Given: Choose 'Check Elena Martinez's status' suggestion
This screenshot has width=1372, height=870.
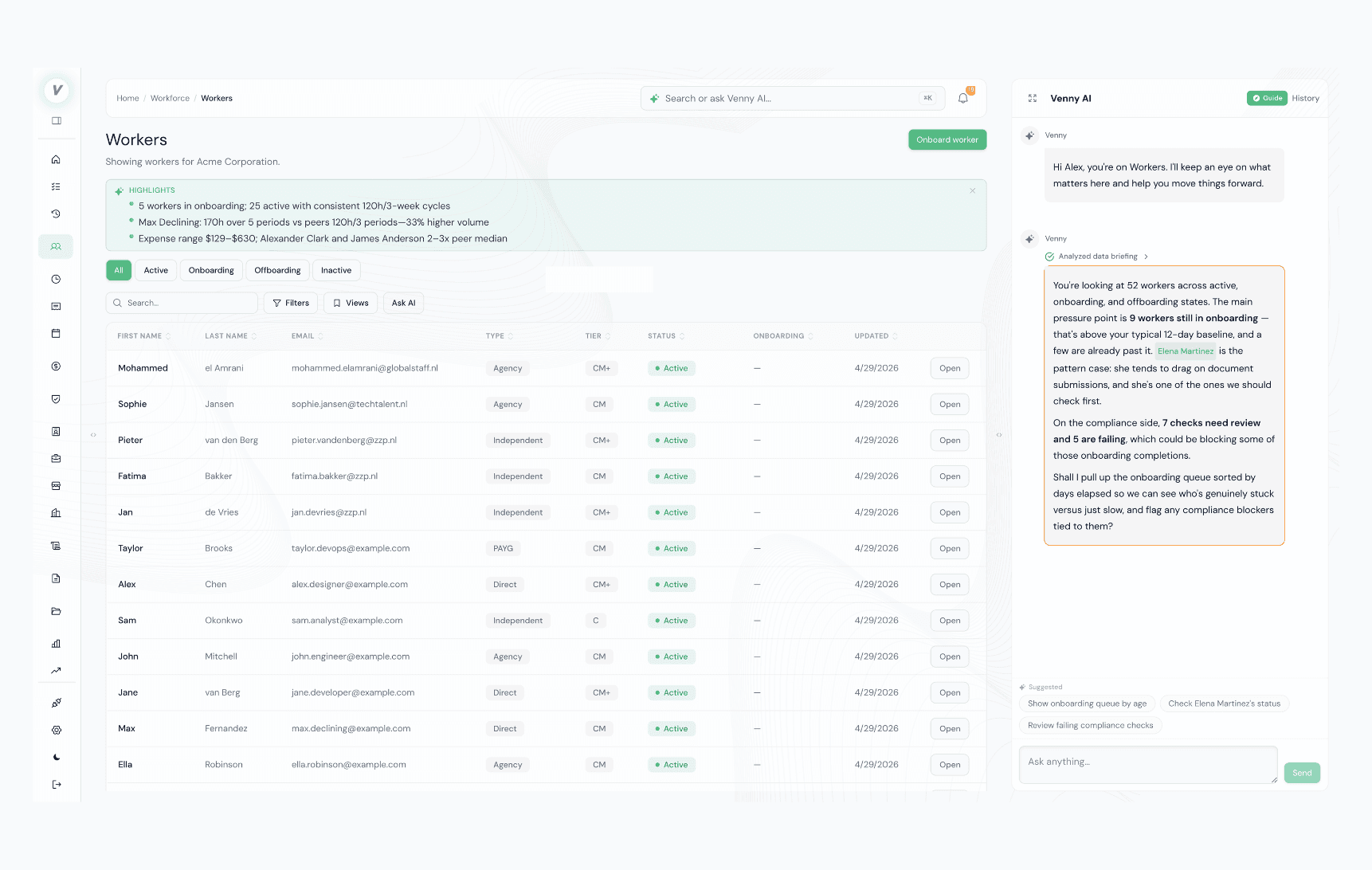Looking at the screenshot, I should click(1224, 703).
